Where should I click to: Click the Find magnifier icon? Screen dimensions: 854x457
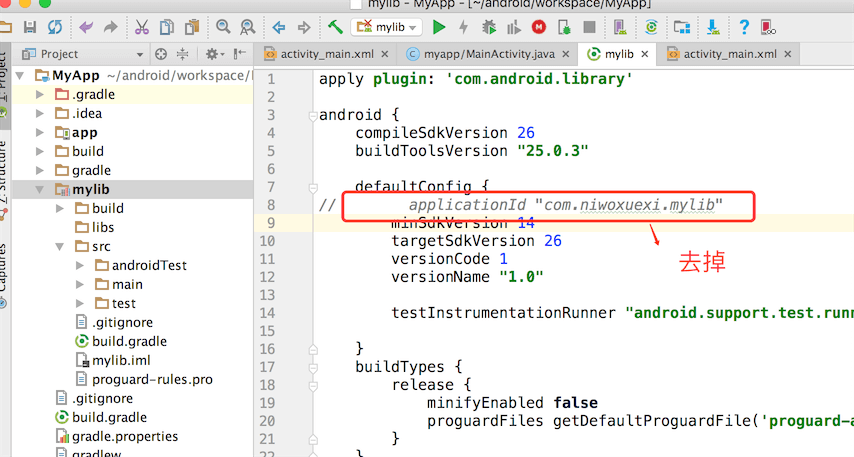click(x=223, y=27)
